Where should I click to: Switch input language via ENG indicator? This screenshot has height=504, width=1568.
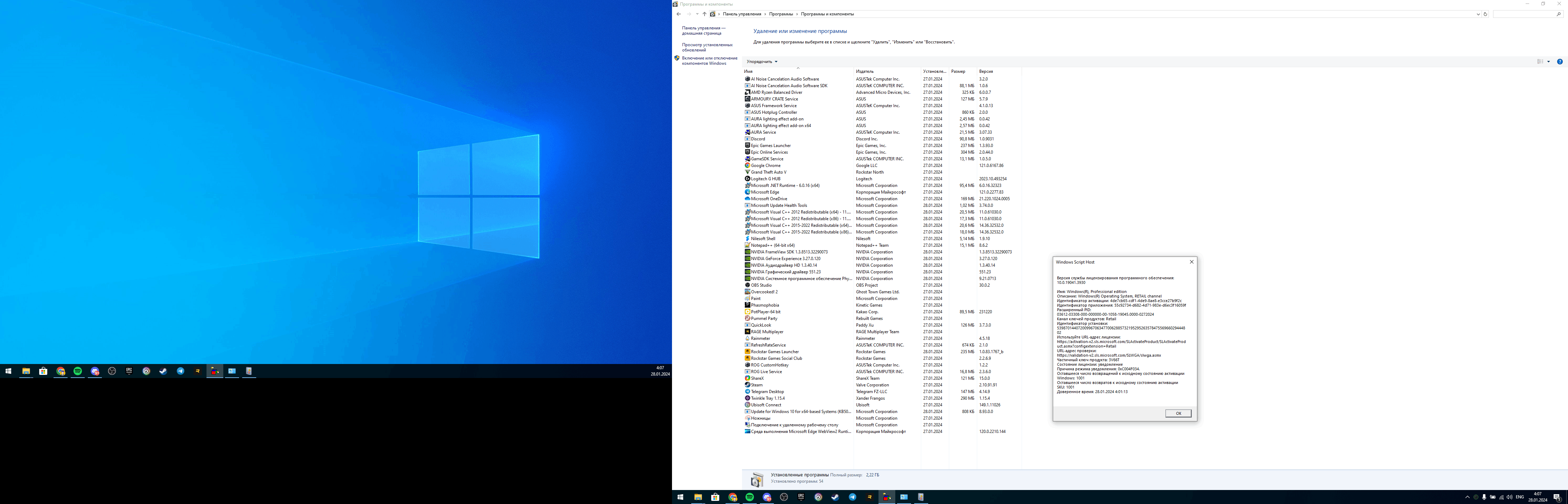coord(1520,497)
